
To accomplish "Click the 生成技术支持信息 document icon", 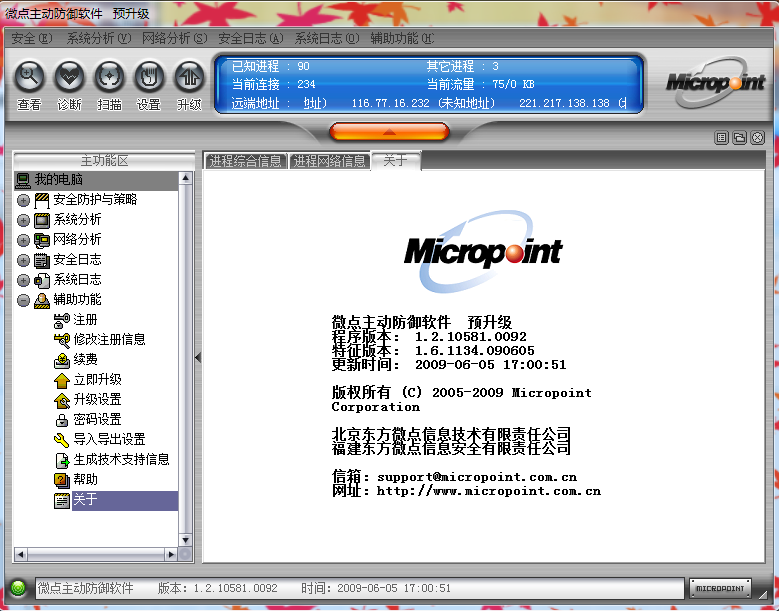I will point(62,460).
